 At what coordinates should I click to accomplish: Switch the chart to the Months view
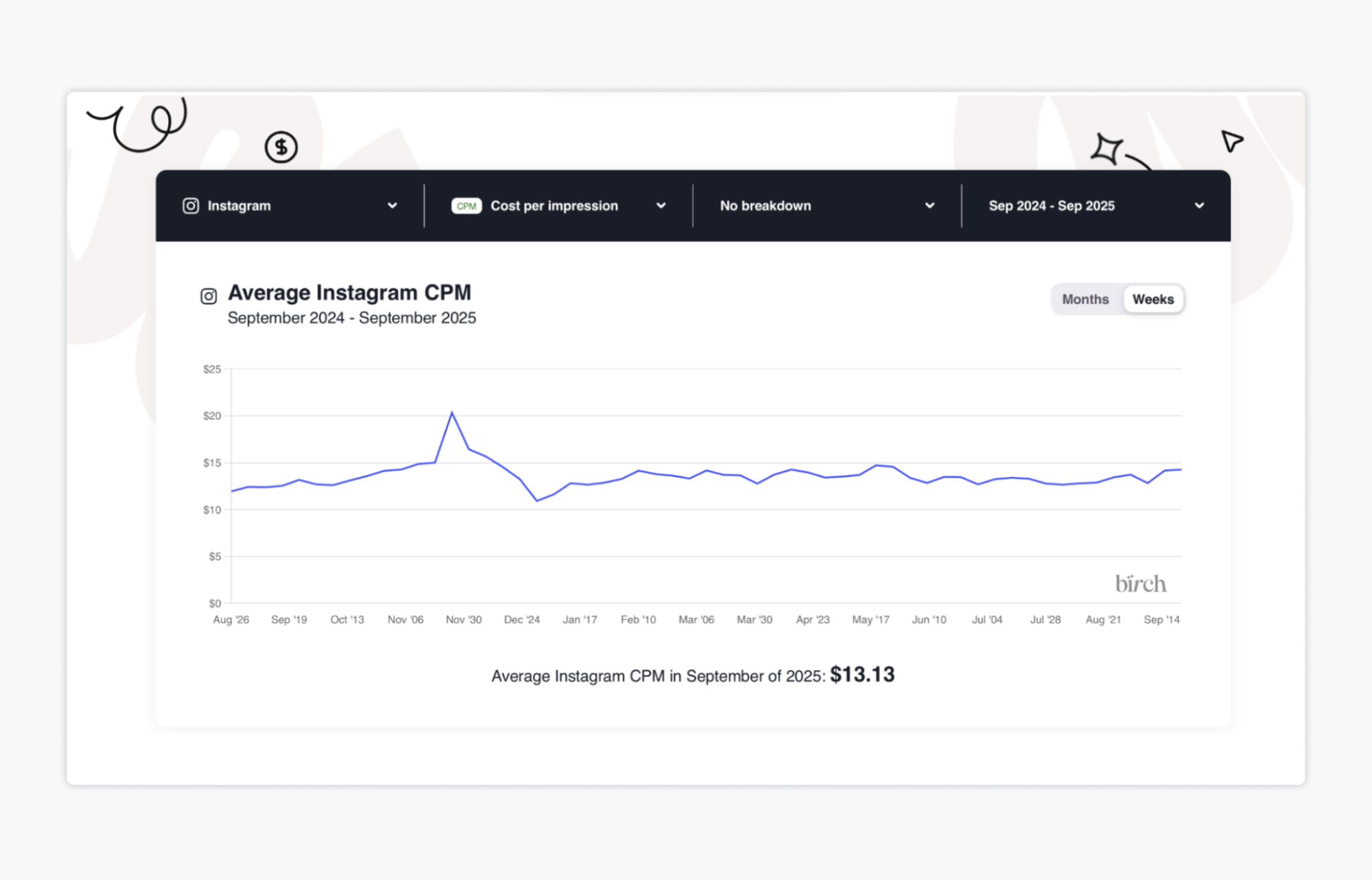pyautogui.click(x=1085, y=299)
